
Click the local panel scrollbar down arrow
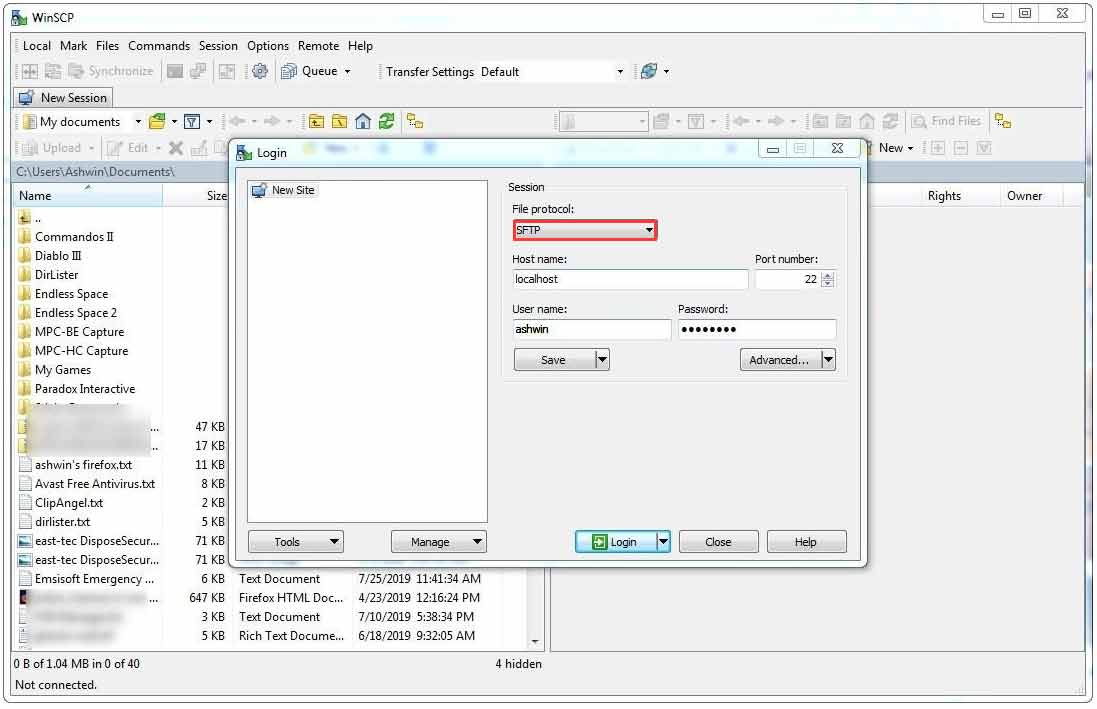coord(535,643)
